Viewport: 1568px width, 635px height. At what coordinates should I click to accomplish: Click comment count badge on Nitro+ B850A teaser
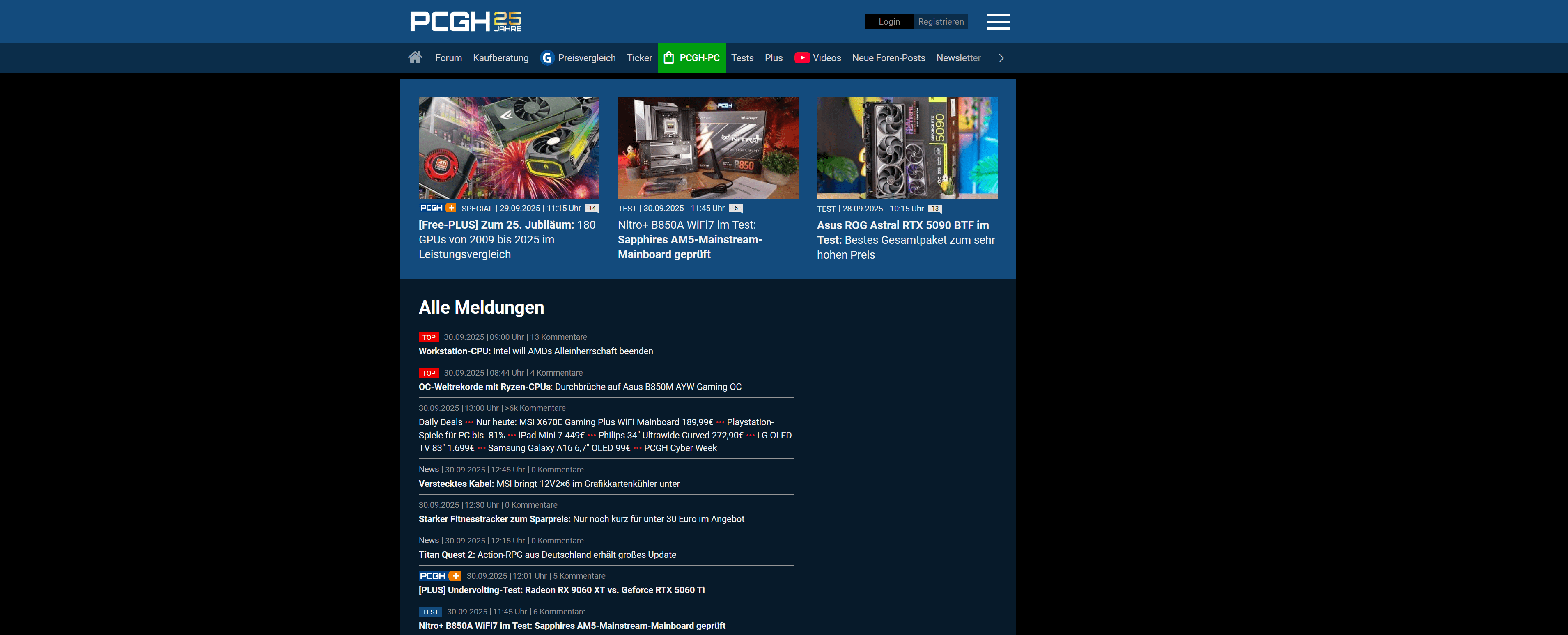[736, 208]
